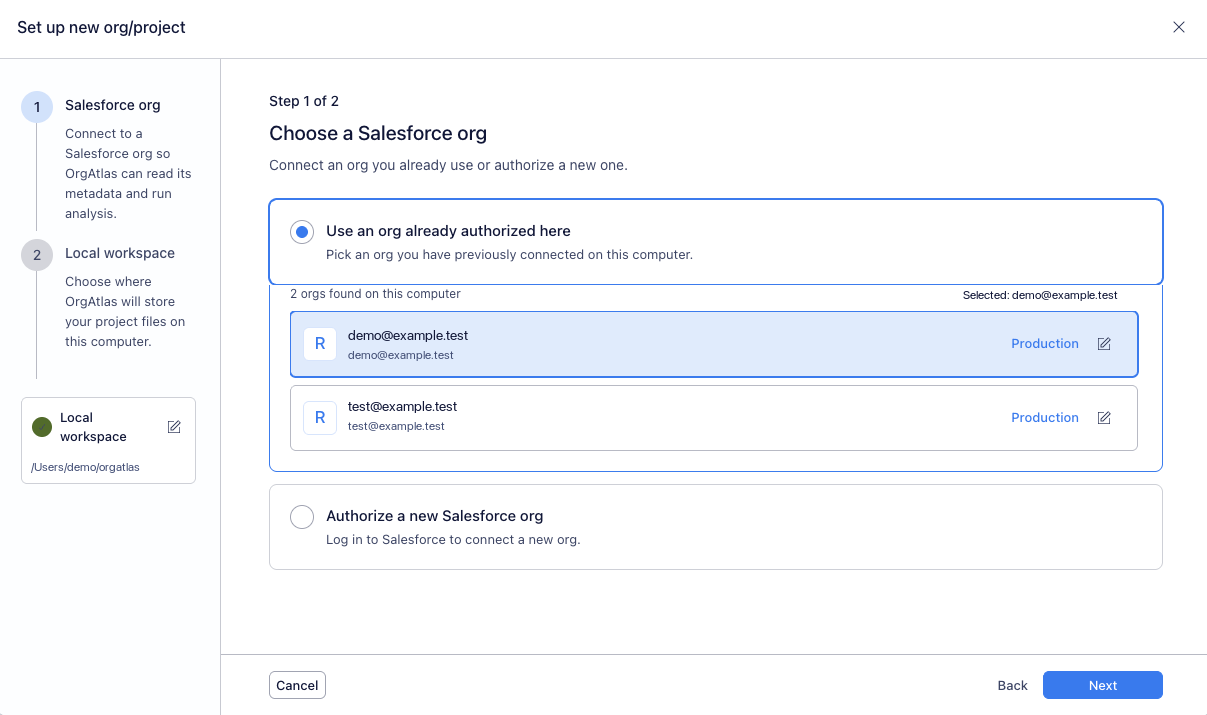Go to step 1 Salesforce org
The image size is (1207, 715).
tap(37, 106)
